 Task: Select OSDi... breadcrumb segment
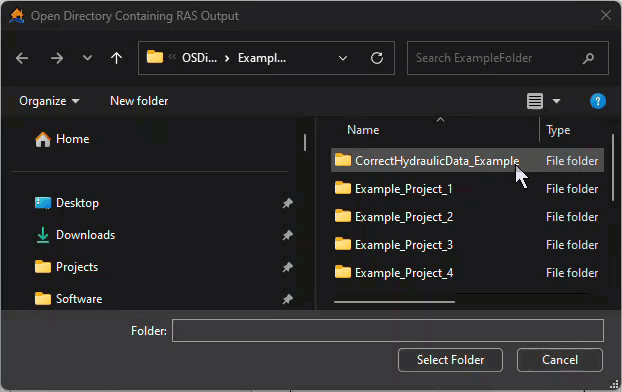point(200,58)
